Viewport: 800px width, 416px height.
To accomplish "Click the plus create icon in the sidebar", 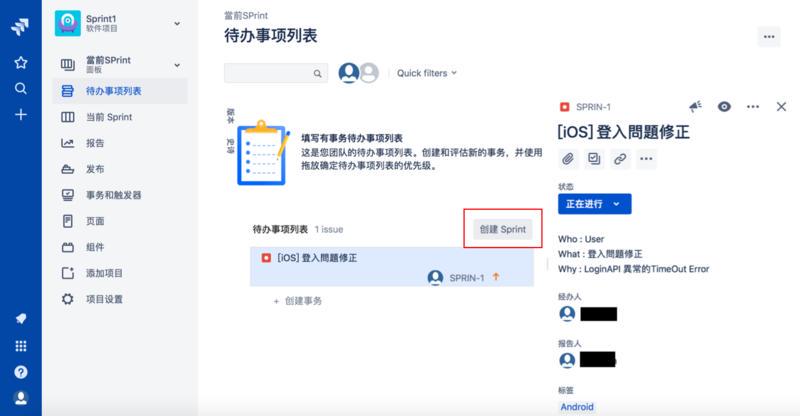I will click(20, 114).
